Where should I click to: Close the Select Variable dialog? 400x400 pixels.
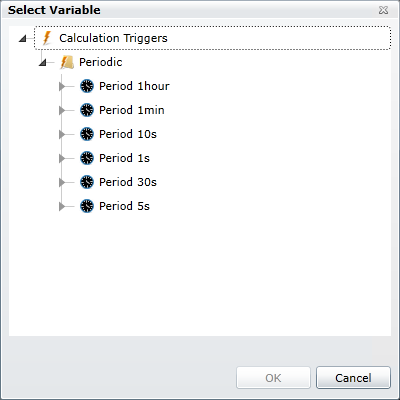(383, 10)
